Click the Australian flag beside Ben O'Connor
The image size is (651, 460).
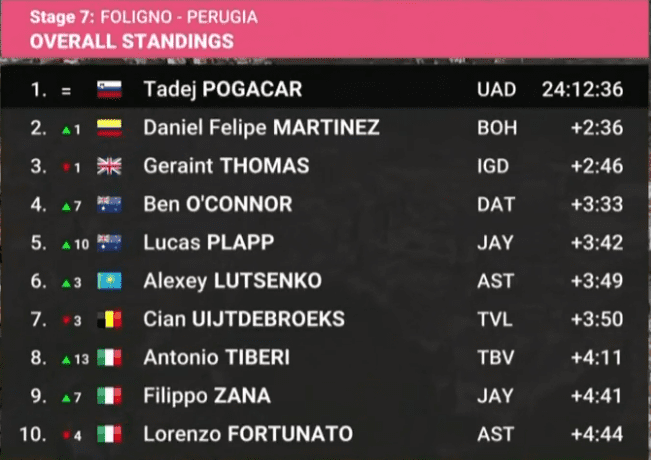pos(109,204)
